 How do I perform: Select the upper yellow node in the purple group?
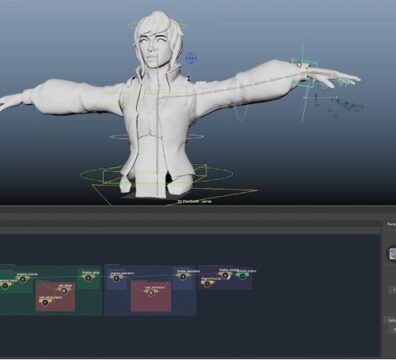pyautogui.click(x=225, y=275)
